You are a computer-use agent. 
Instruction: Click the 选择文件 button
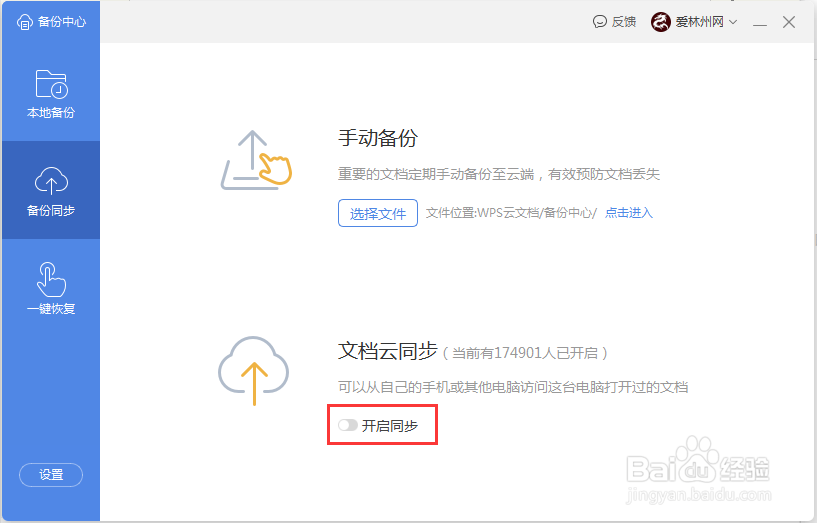pyautogui.click(x=378, y=213)
